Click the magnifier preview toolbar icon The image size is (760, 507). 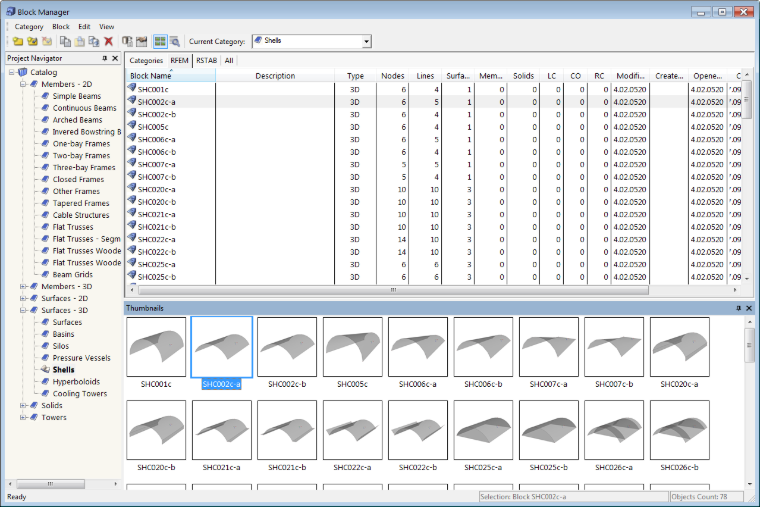tap(174, 42)
